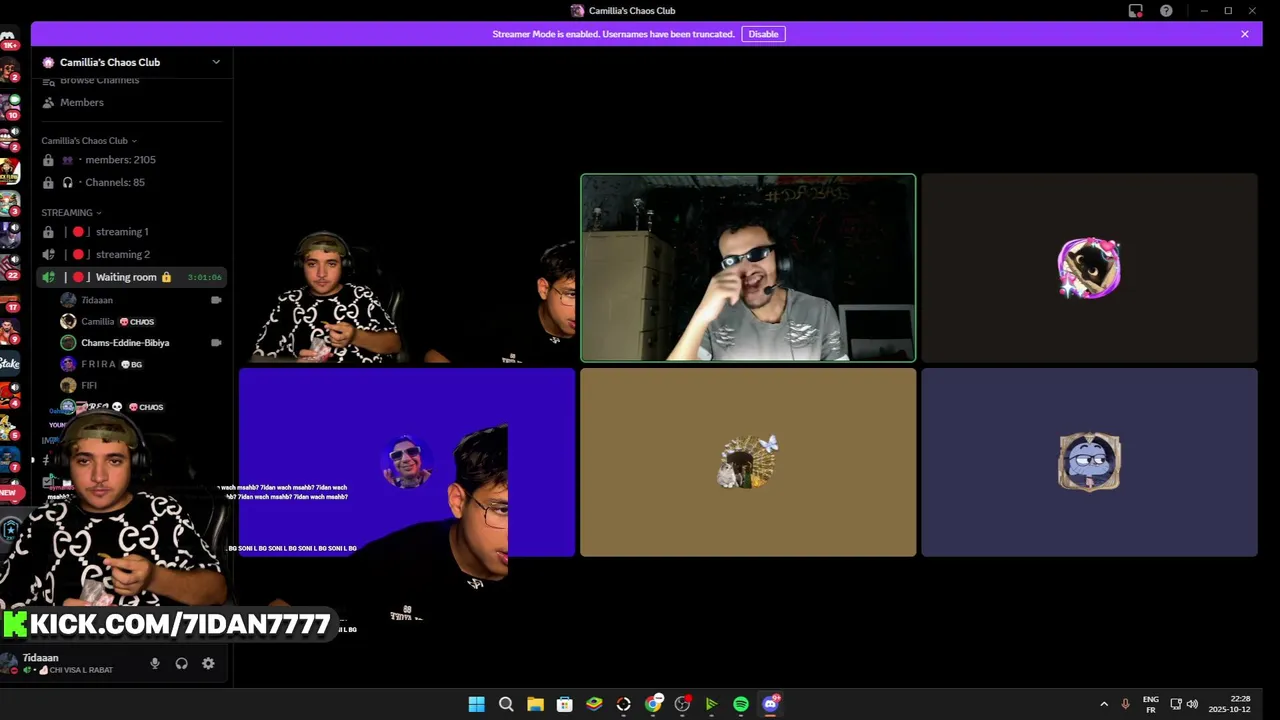
Task: Focus the slate tile with blue-face avatar
Action: 1089,462
